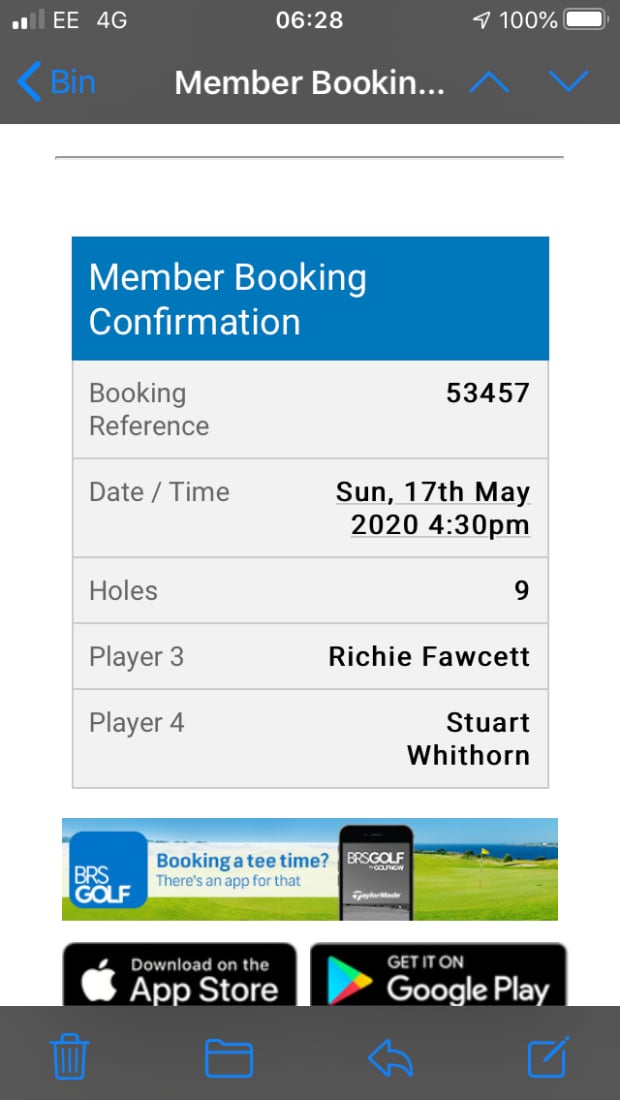The height and width of the screenshot is (1100, 620).
Task: Tap the battery status indicator
Action: pyautogui.click(x=586, y=20)
